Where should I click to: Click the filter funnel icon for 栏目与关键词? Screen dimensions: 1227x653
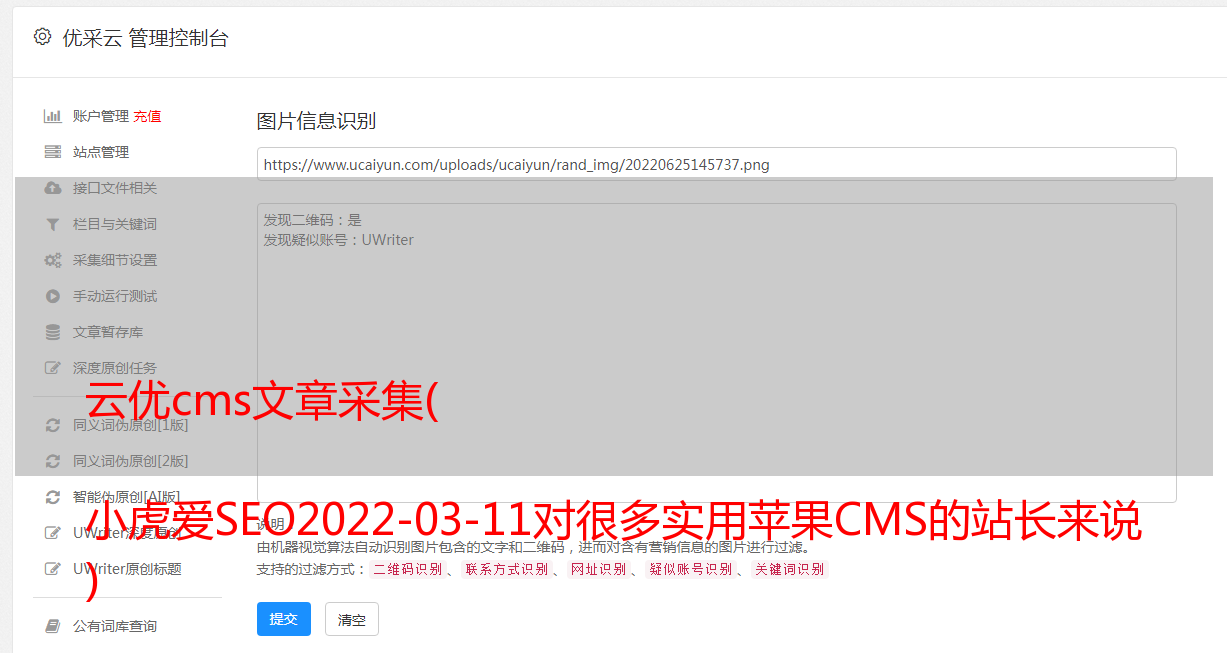tap(53, 224)
